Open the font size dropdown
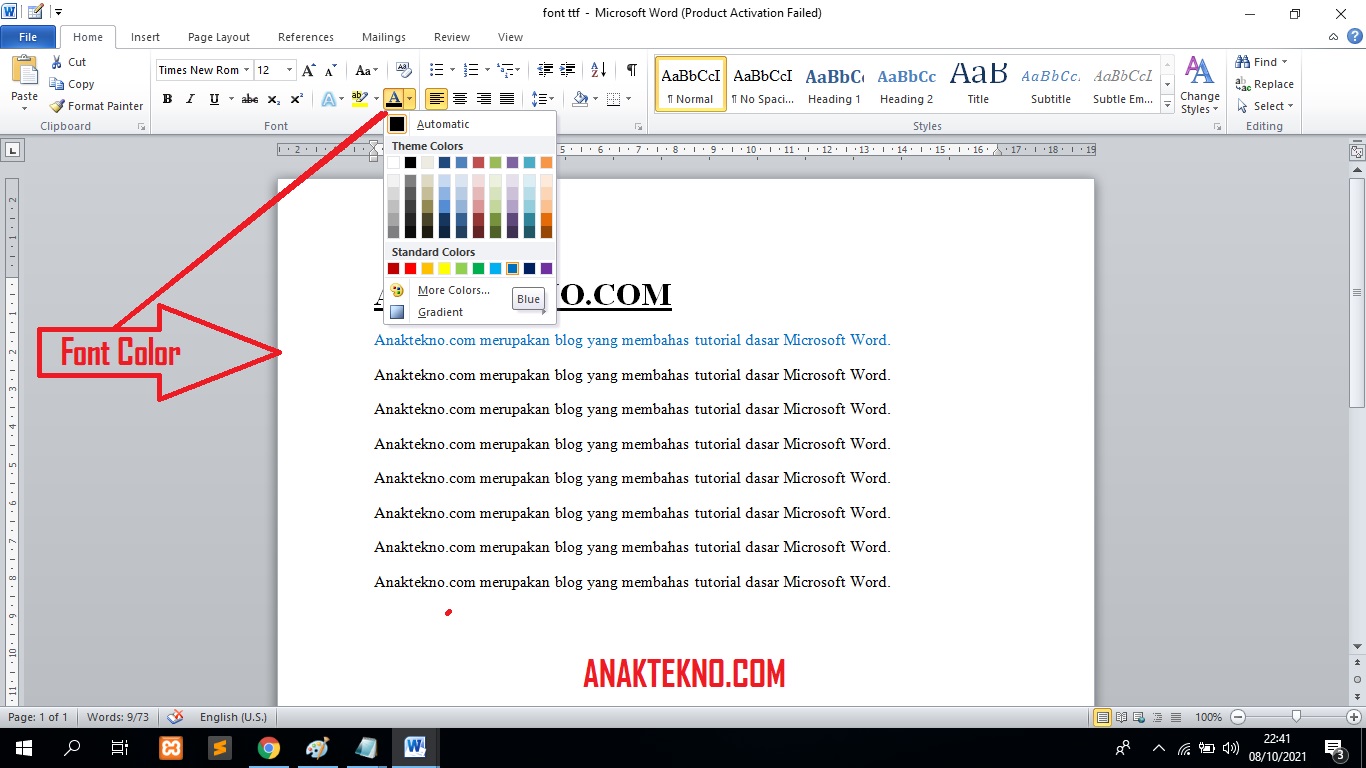Screen dimensions: 1366x768 coord(290,70)
